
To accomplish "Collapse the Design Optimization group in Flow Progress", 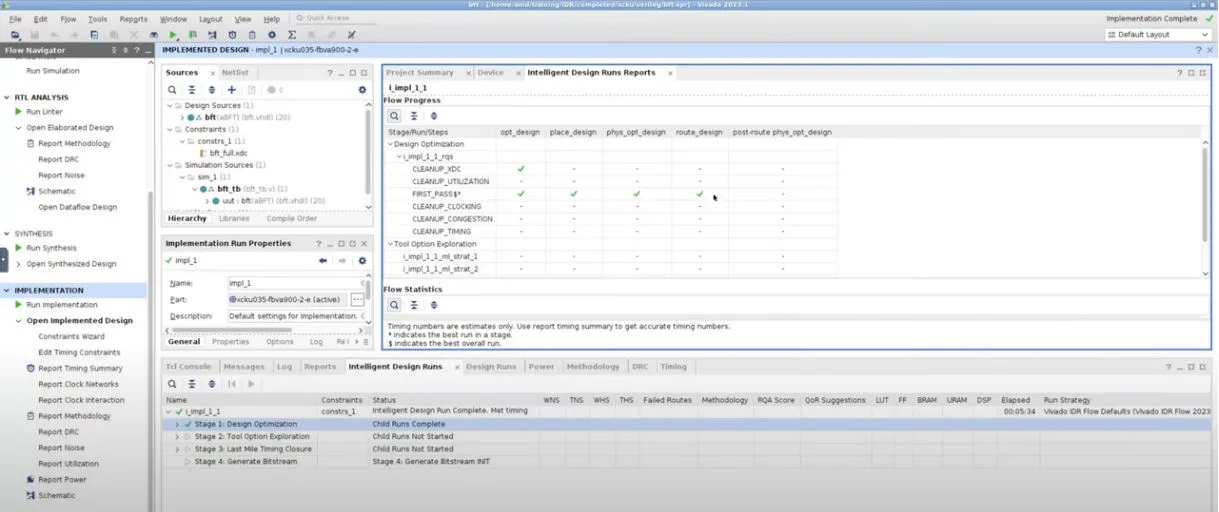I will pos(390,144).
